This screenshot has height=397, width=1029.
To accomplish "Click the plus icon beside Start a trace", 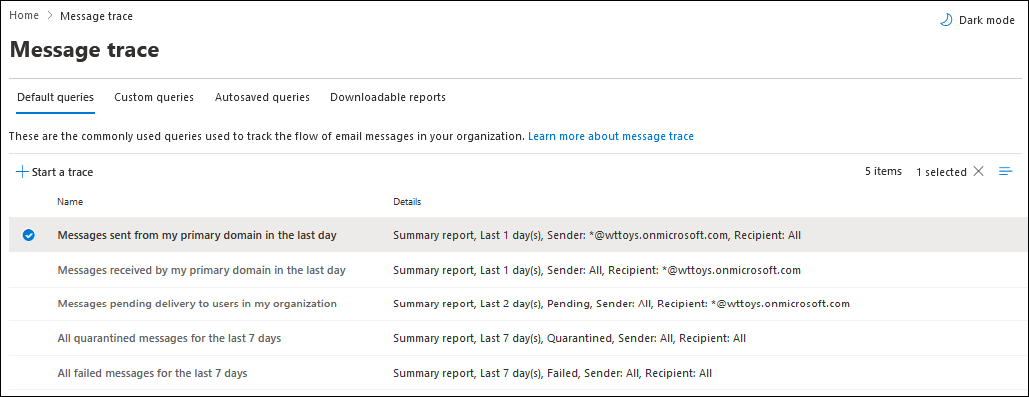I will (22, 172).
